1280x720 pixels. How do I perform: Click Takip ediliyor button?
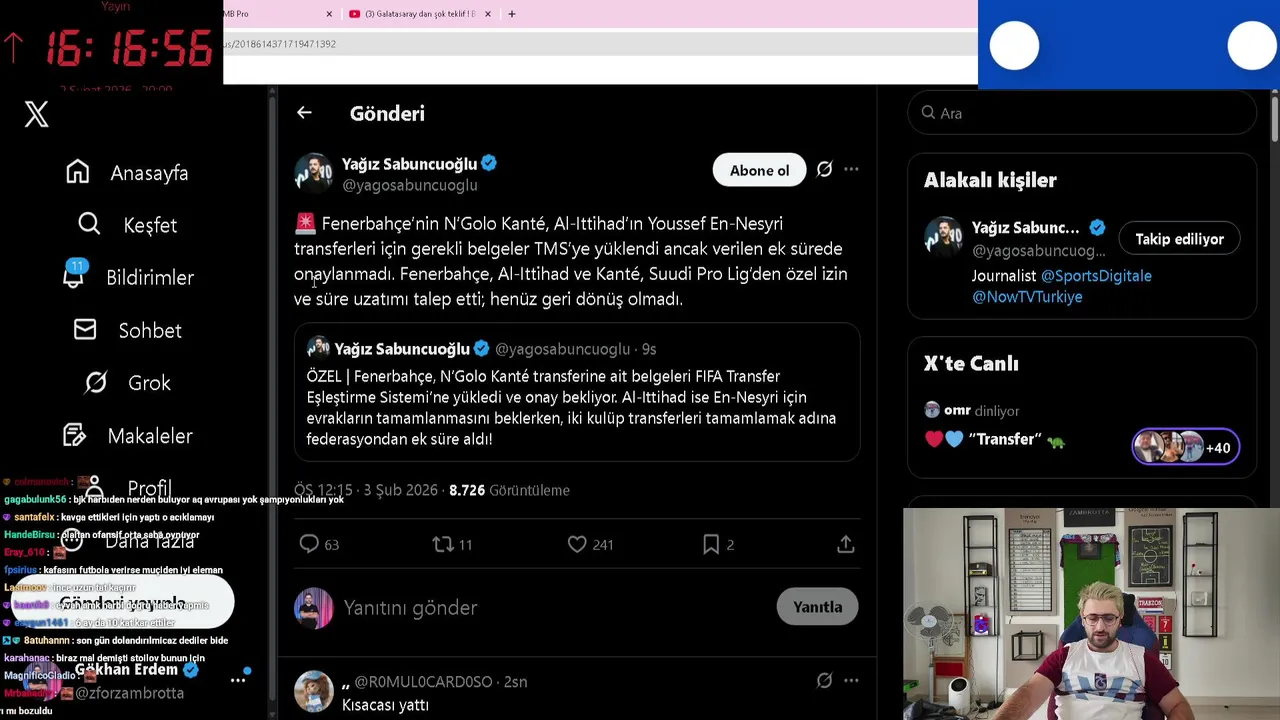tap(1179, 239)
